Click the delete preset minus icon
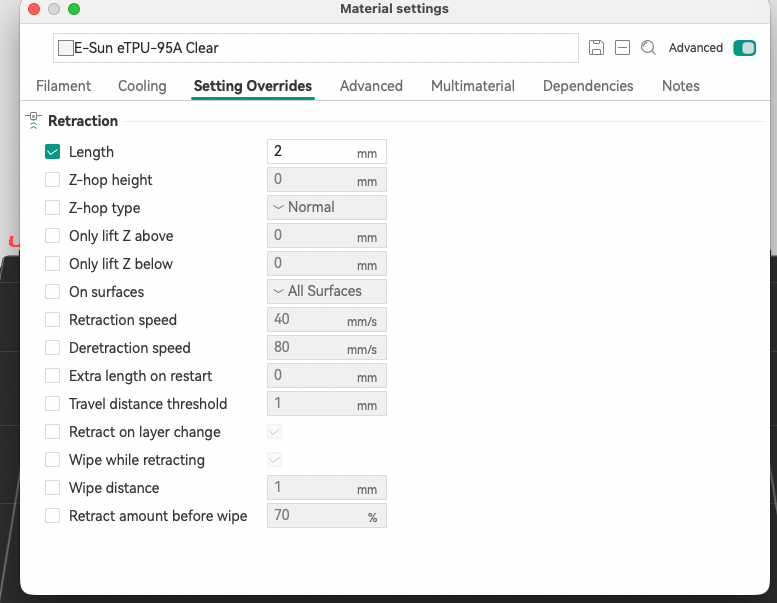 [x=622, y=48]
